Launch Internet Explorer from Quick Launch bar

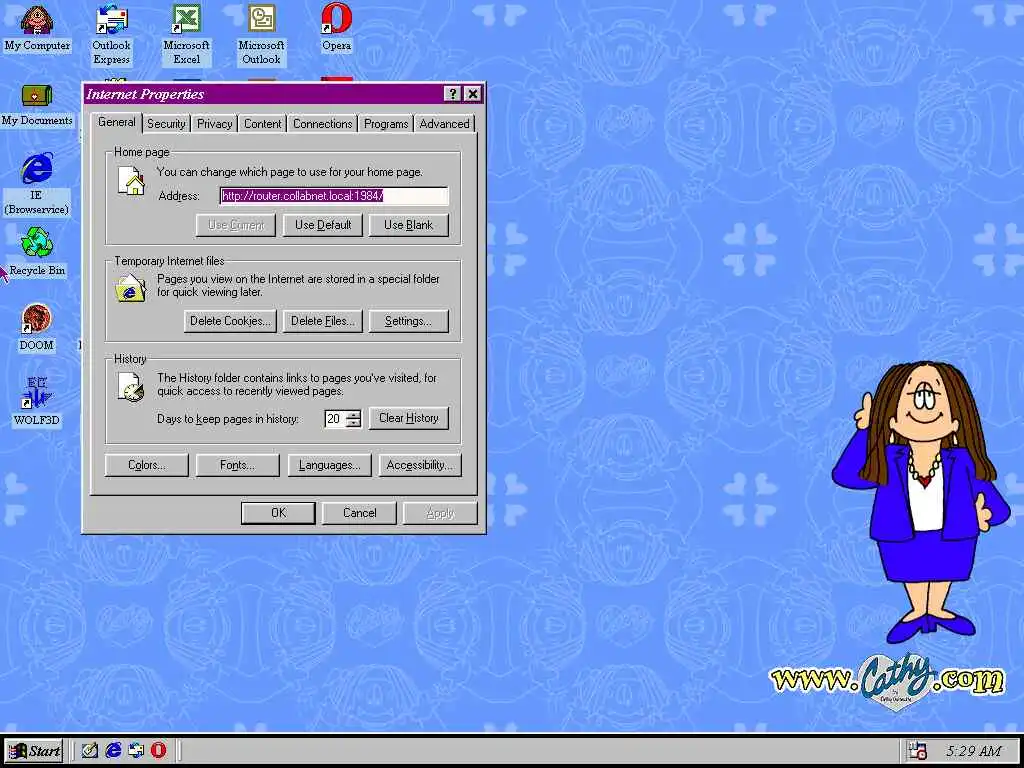[x=113, y=750]
